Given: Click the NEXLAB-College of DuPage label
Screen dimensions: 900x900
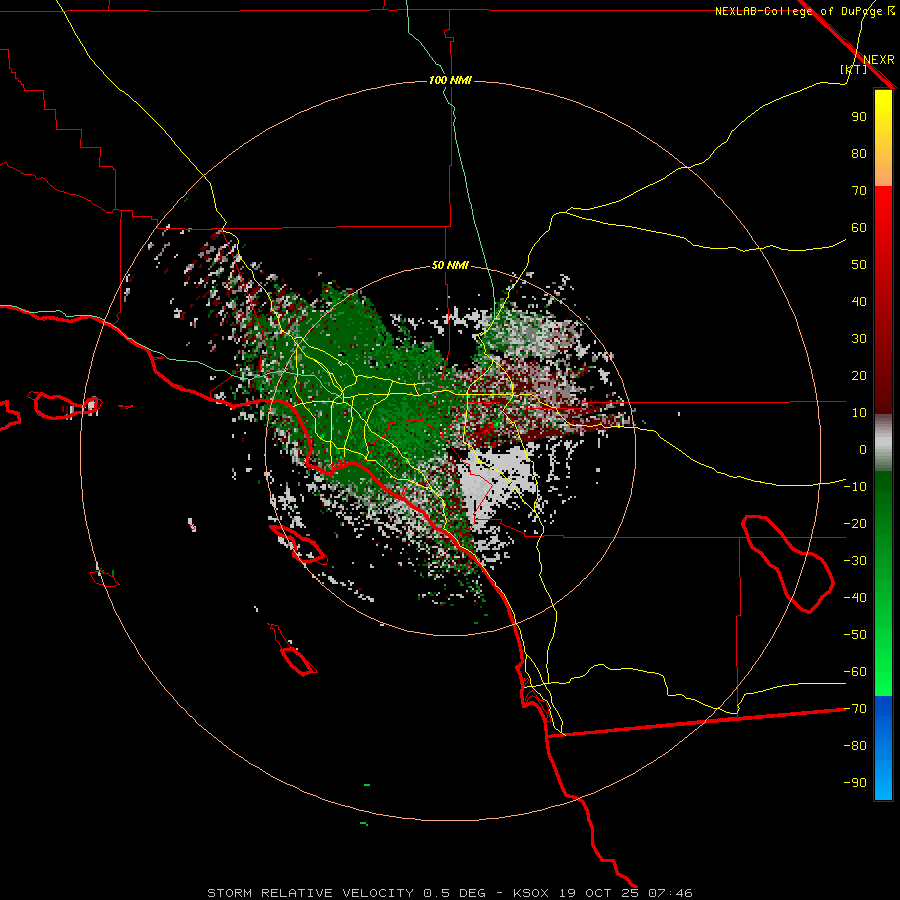Looking at the screenshot, I should (804, 11).
